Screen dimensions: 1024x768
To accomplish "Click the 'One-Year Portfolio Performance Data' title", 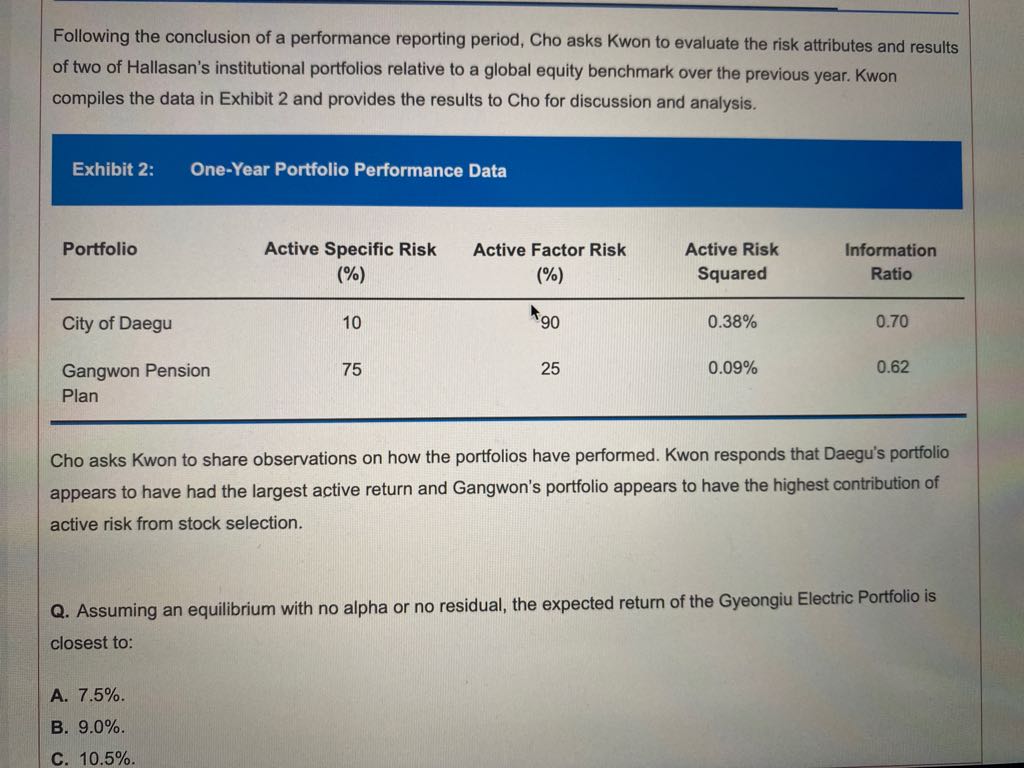I will coord(348,170).
